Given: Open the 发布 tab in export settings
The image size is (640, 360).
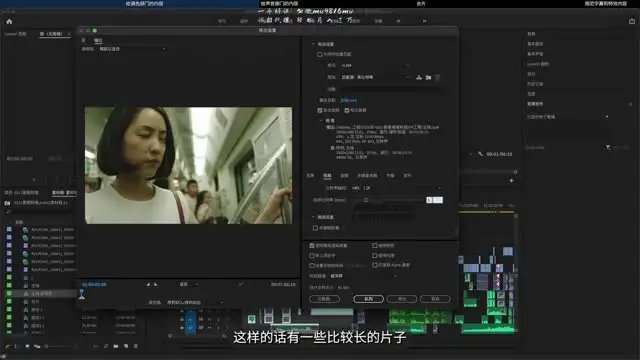Looking at the screenshot, I should coord(407,176).
